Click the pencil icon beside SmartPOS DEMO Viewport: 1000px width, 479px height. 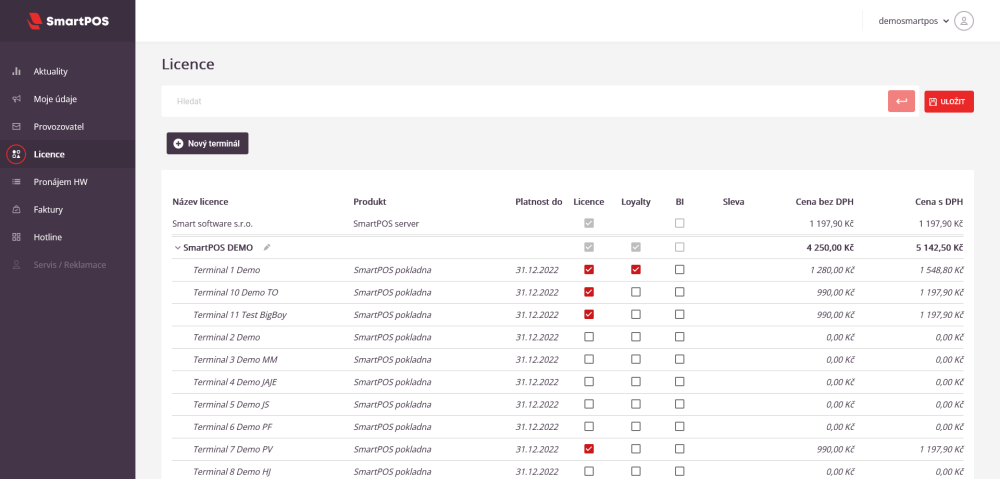(x=267, y=247)
